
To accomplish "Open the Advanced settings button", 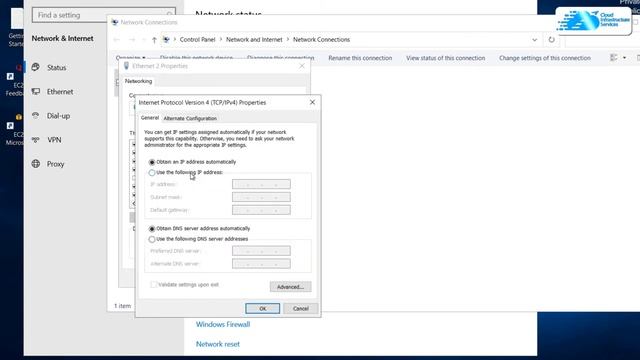I will pyautogui.click(x=290, y=287).
